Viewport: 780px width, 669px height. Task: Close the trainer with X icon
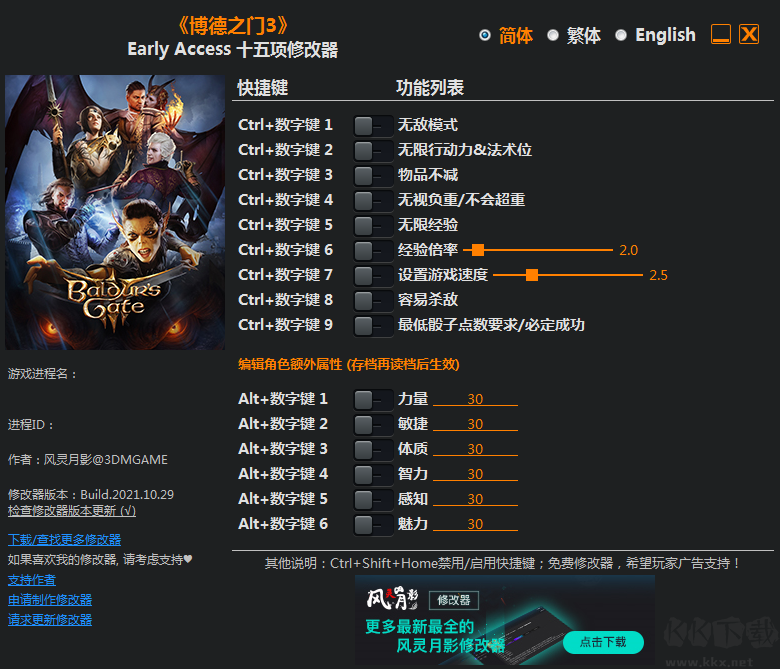(x=749, y=34)
